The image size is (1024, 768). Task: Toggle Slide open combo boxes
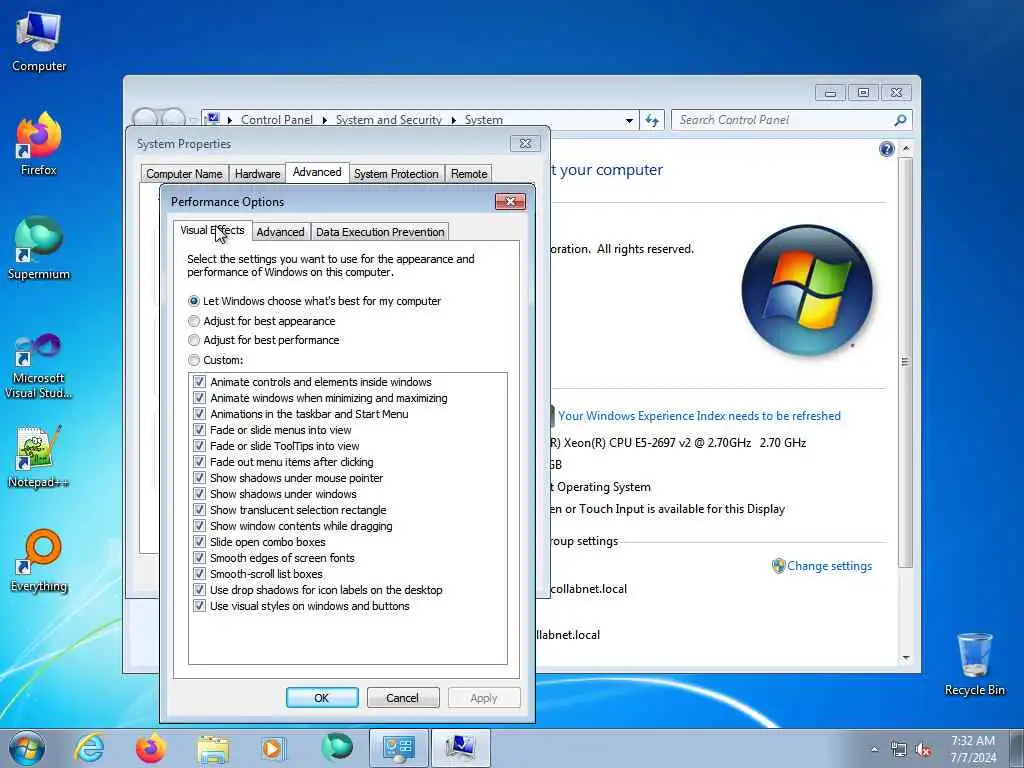(199, 542)
